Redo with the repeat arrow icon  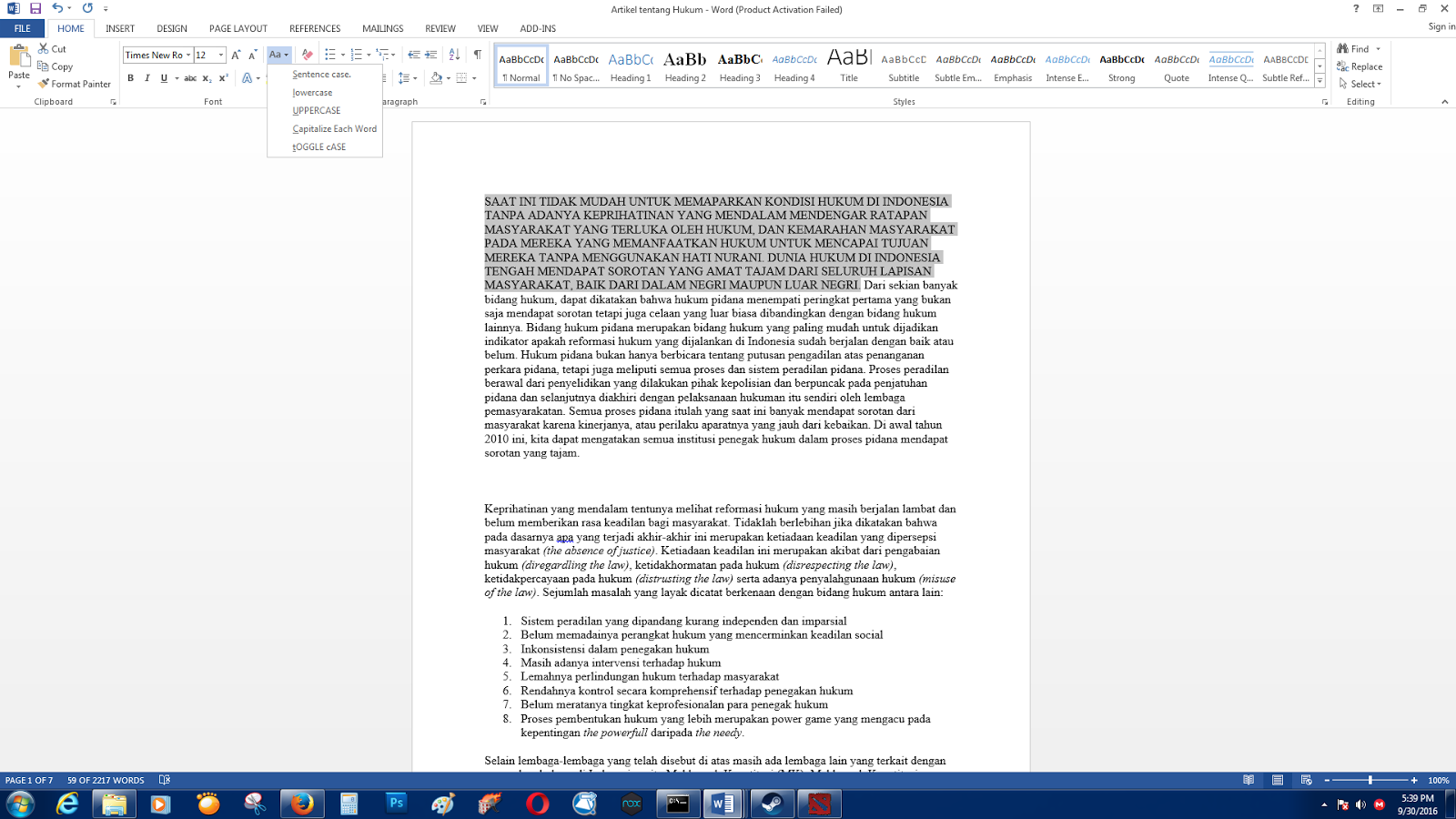click(x=87, y=8)
